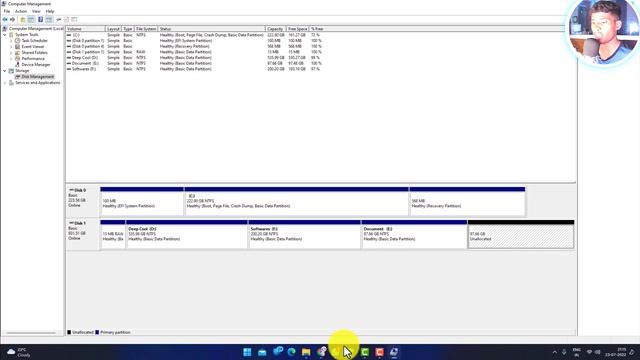Open the Windows Start button on taskbar
The height and width of the screenshot is (360, 640).
(x=247, y=352)
